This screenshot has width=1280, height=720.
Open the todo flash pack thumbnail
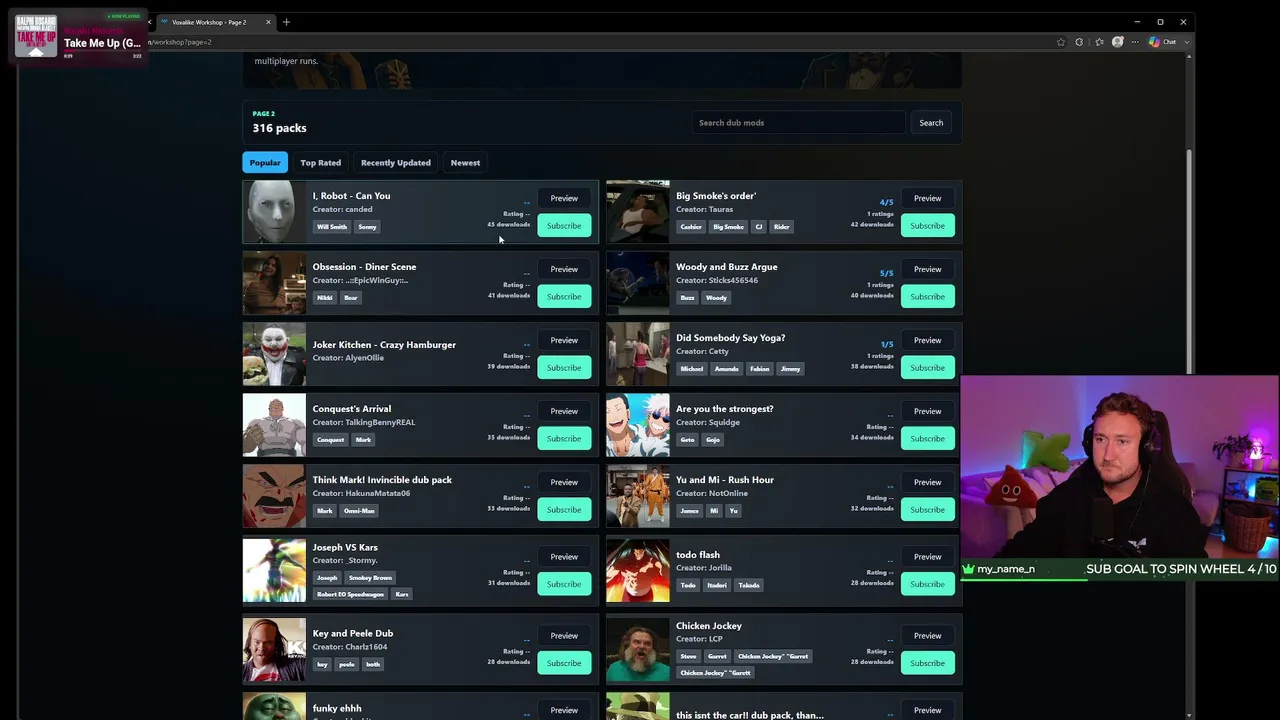[638, 571]
